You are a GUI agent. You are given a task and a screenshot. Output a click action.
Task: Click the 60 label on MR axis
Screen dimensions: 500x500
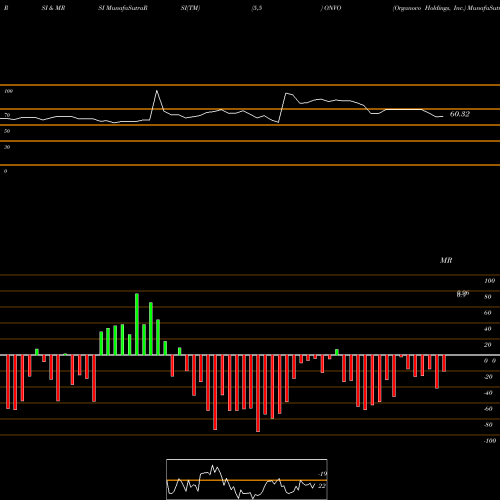coord(488,313)
